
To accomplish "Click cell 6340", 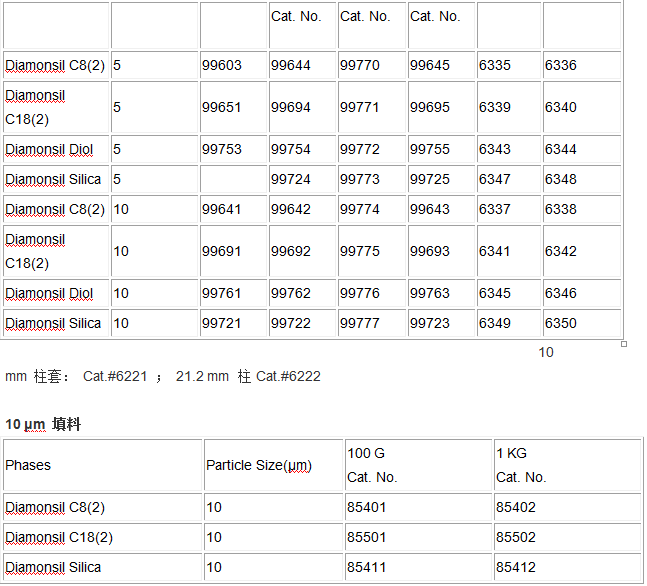I will pyautogui.click(x=582, y=107).
